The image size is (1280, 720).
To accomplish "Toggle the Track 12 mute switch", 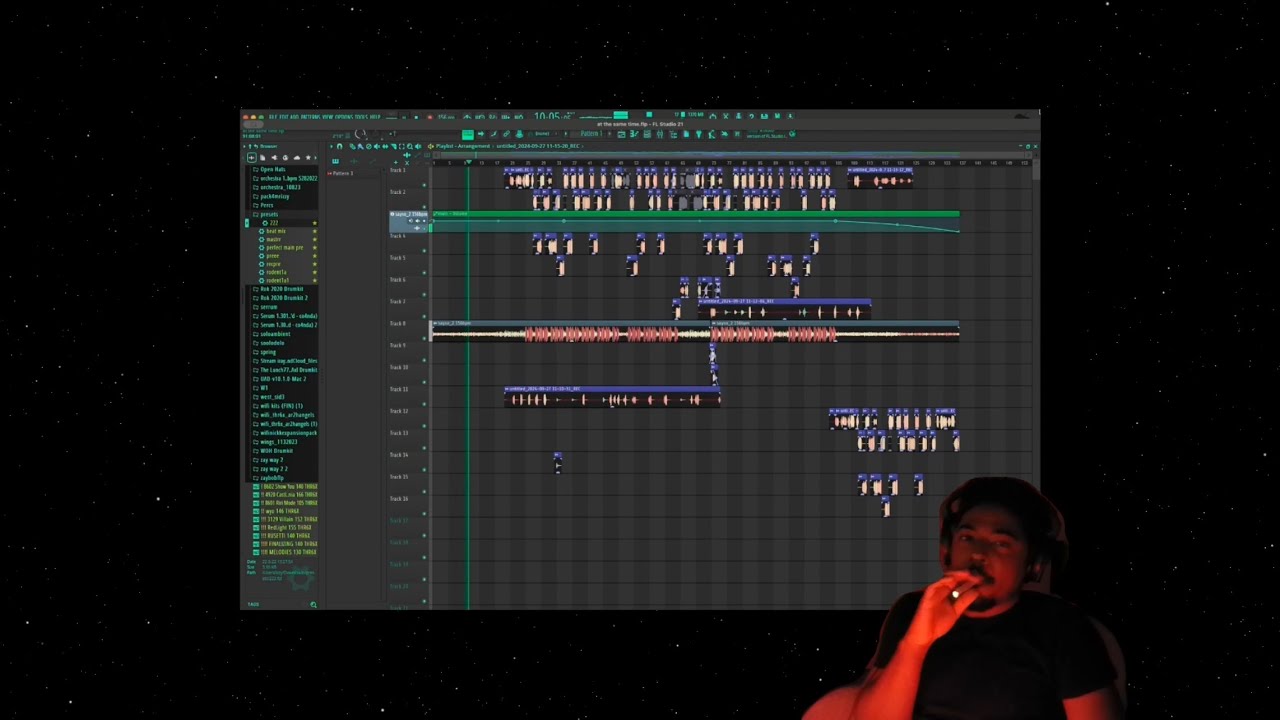I will (424, 427).
